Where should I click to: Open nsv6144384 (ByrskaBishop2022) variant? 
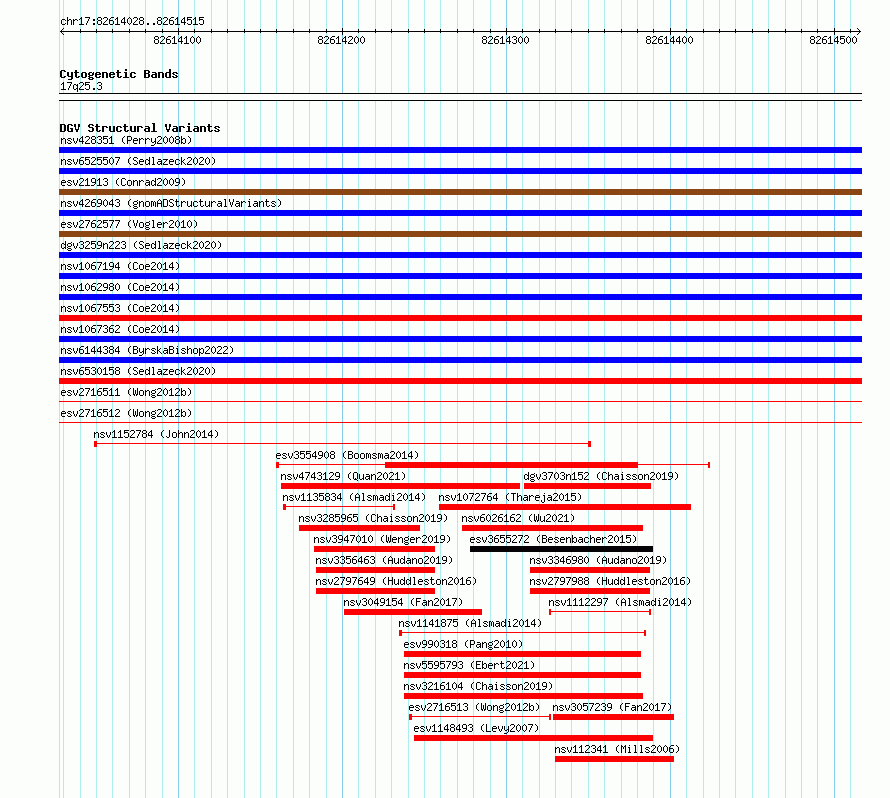click(x=147, y=350)
